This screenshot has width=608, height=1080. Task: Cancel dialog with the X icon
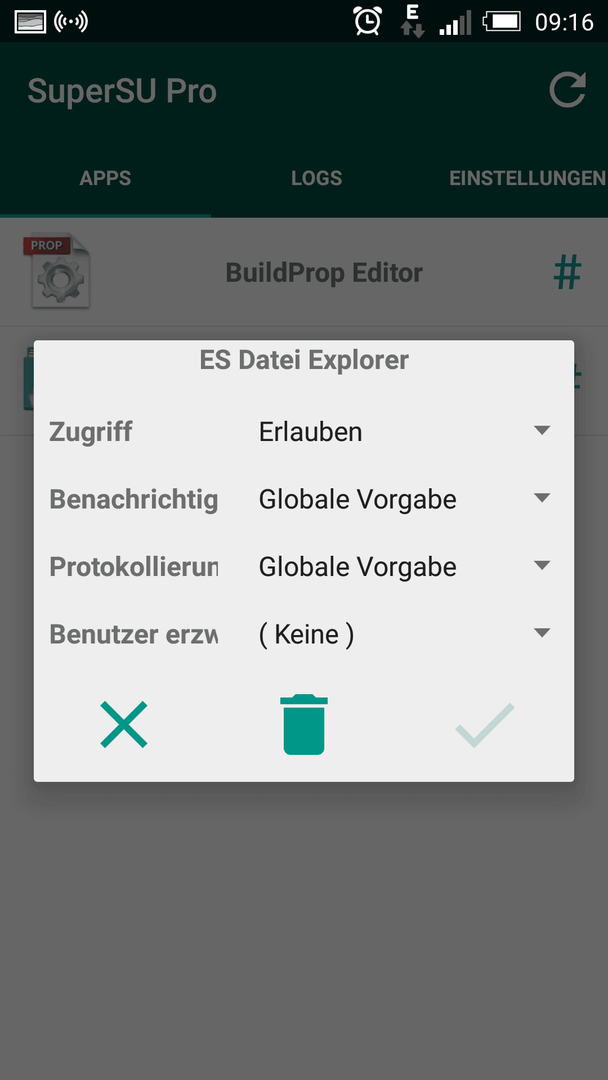(124, 725)
